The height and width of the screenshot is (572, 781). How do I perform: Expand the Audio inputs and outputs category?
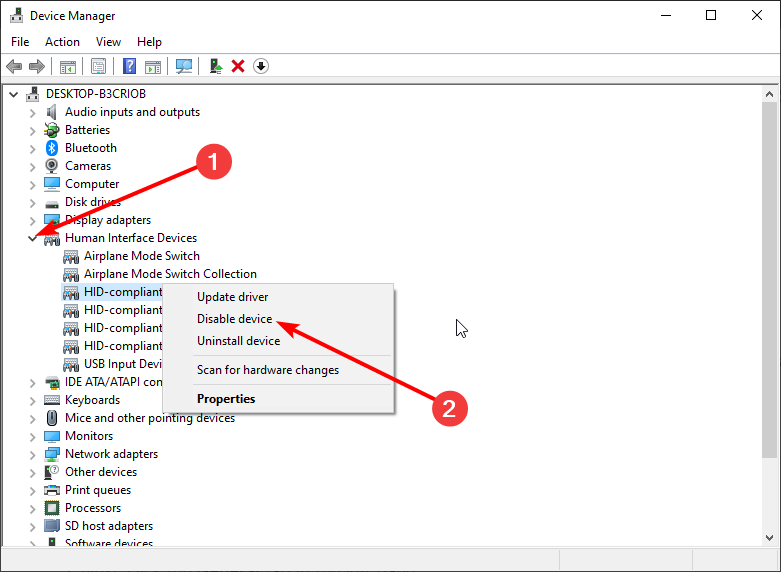[x=32, y=113]
